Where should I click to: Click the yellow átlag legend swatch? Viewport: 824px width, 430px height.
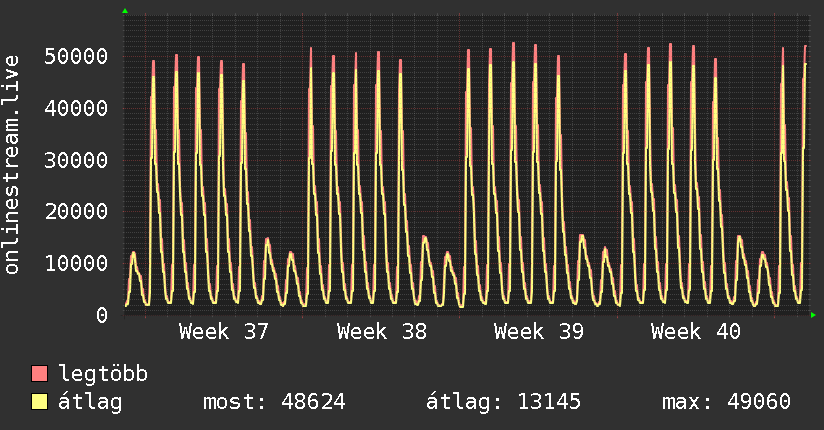coord(39,401)
